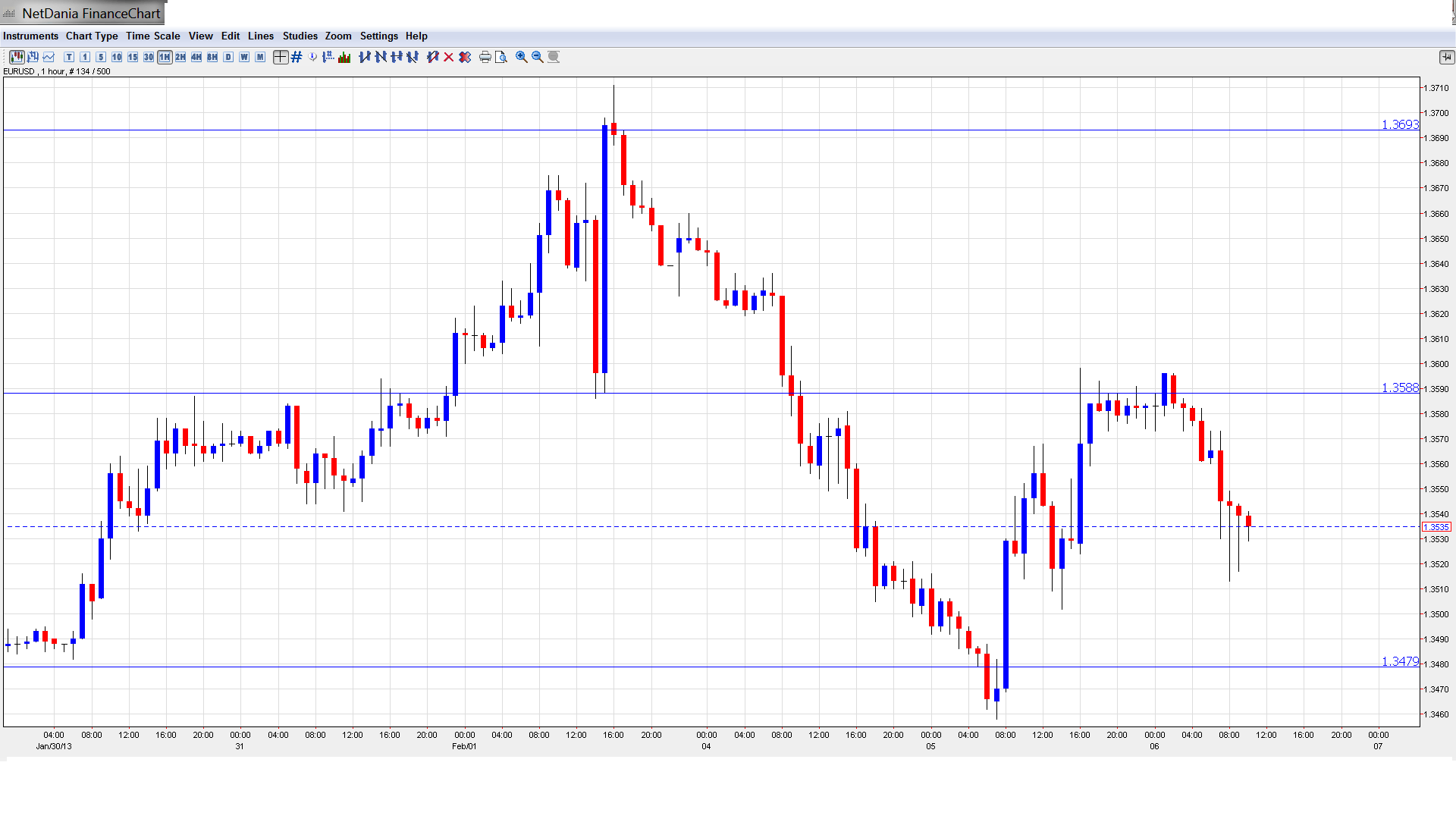Select daily D time scale
Viewport: 1456px width, 819px height.
pyautogui.click(x=228, y=57)
